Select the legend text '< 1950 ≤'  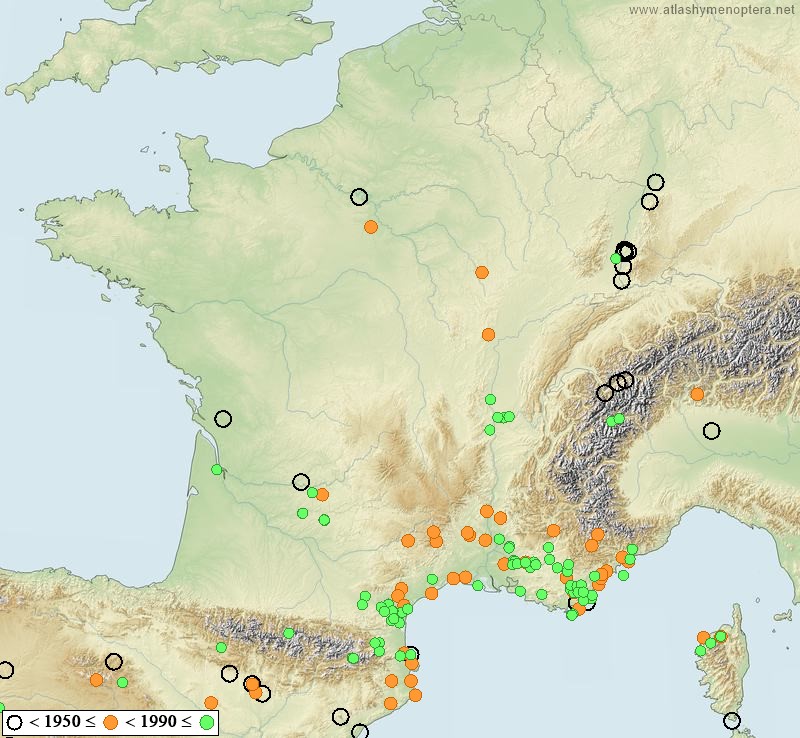click(x=62, y=722)
